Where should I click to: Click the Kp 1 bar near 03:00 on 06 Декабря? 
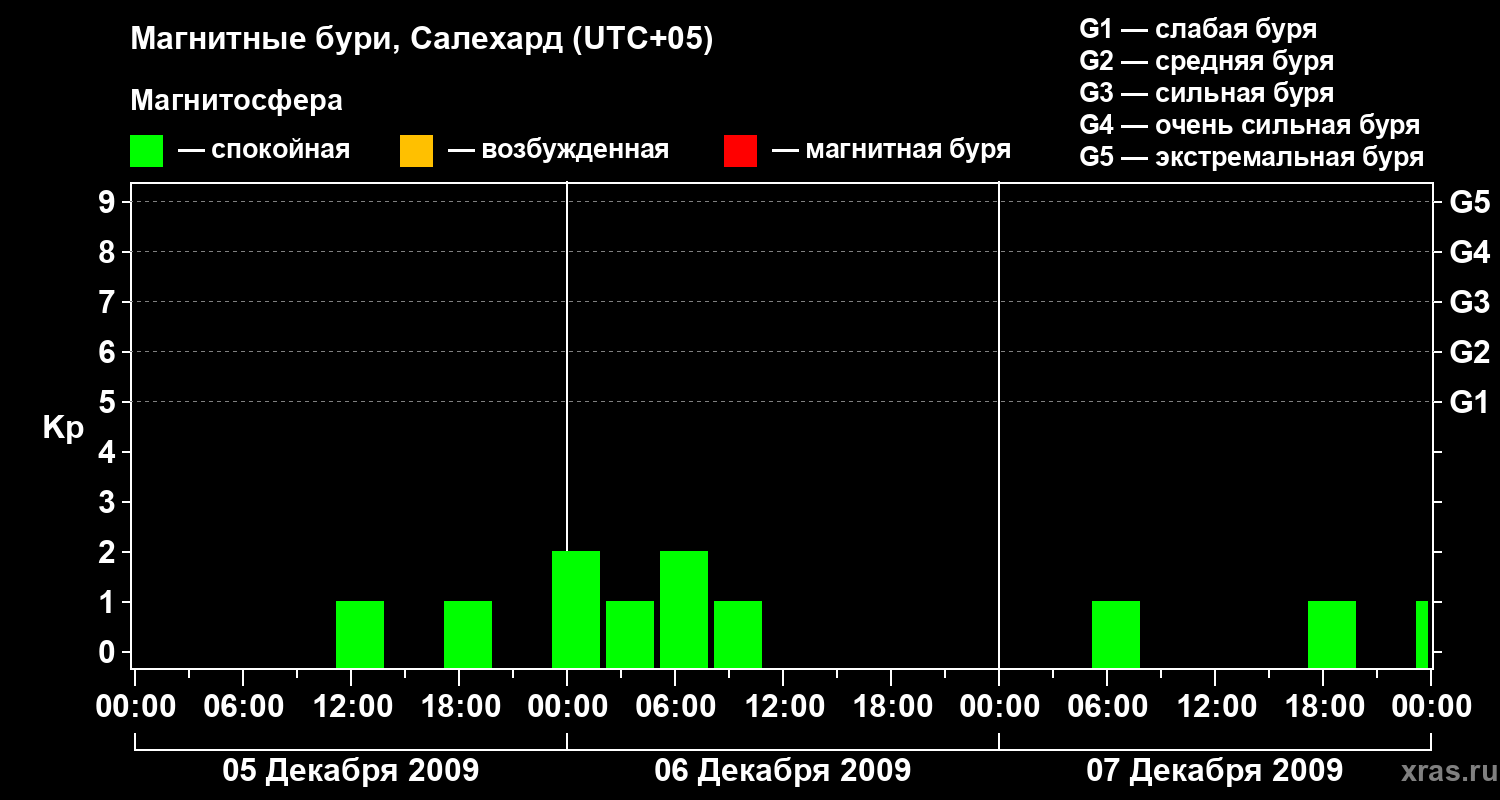pos(630,634)
